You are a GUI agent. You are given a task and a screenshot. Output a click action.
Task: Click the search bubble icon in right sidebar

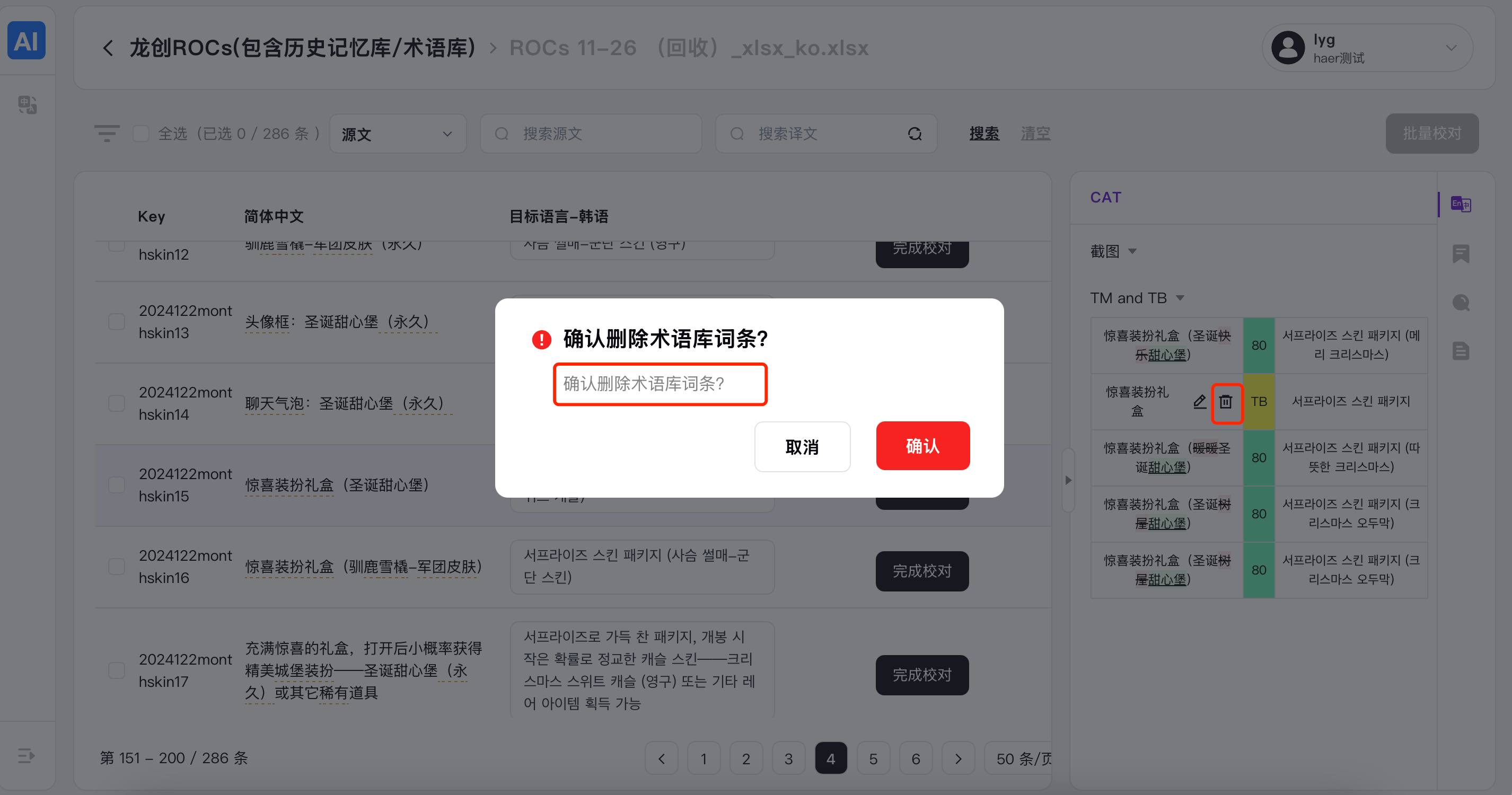(x=1461, y=303)
